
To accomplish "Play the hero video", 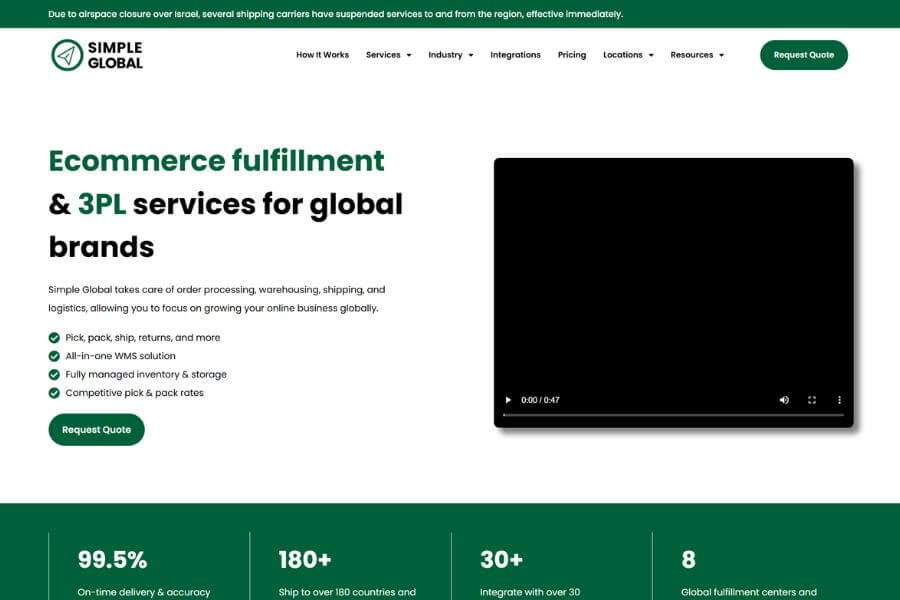I will (508, 400).
